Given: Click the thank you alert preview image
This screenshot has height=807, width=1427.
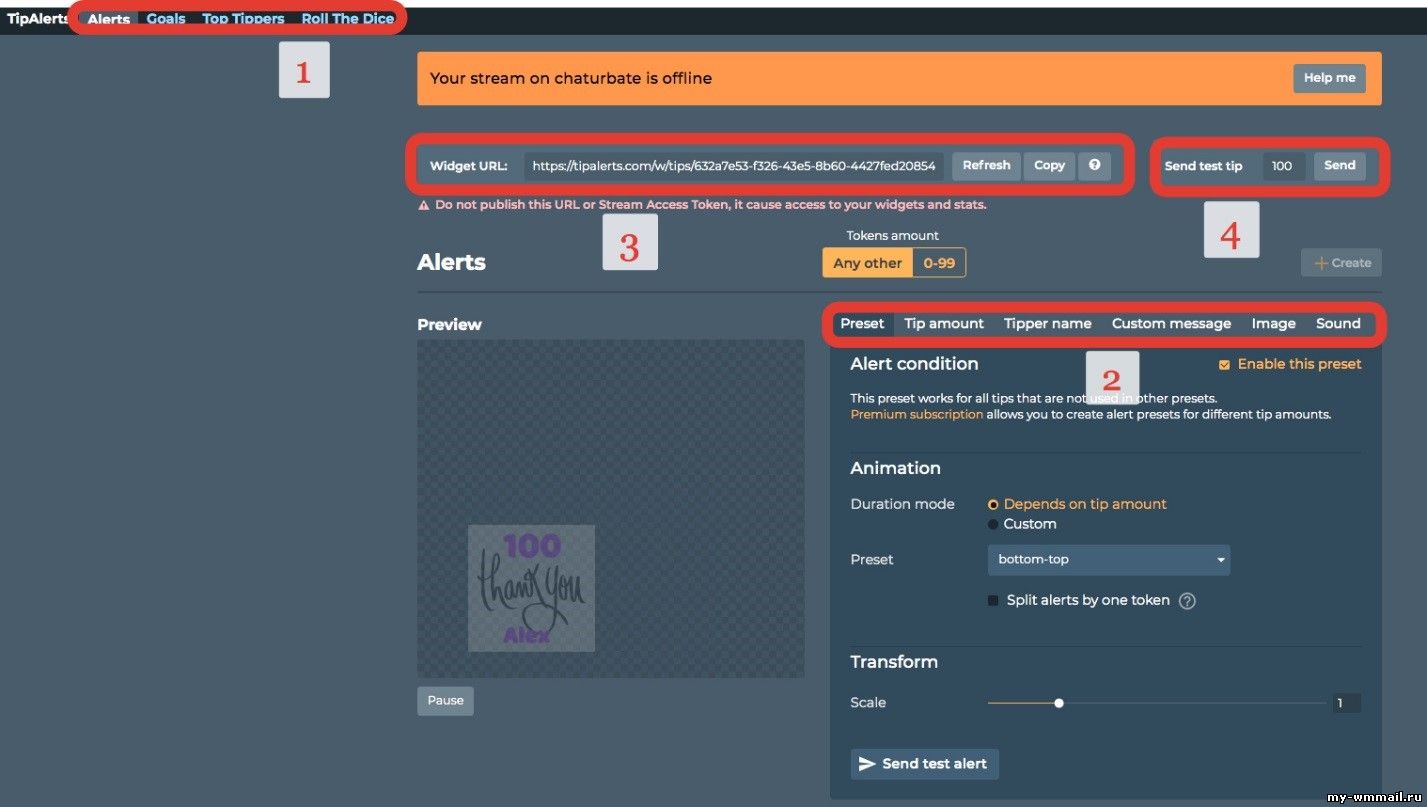Looking at the screenshot, I should click(x=531, y=589).
